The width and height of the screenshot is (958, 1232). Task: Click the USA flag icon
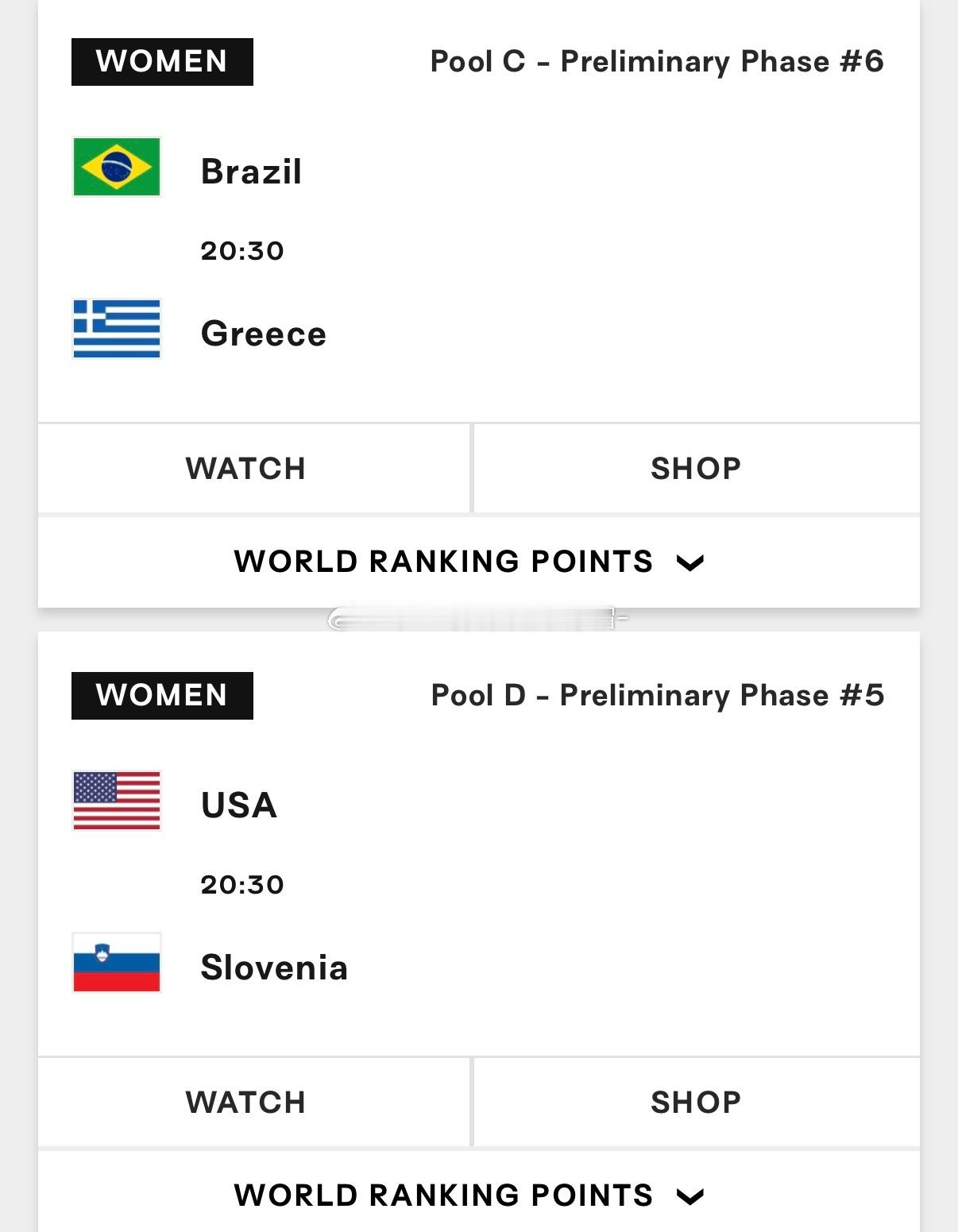pyautogui.click(x=117, y=801)
